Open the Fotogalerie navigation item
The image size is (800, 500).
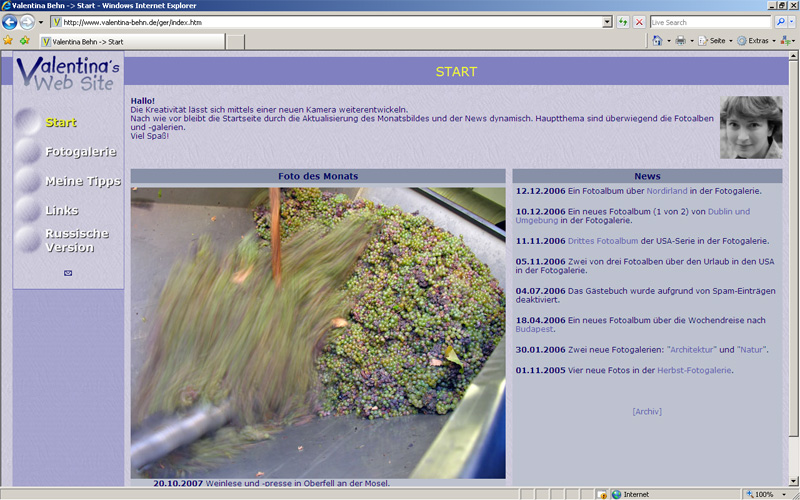point(81,152)
